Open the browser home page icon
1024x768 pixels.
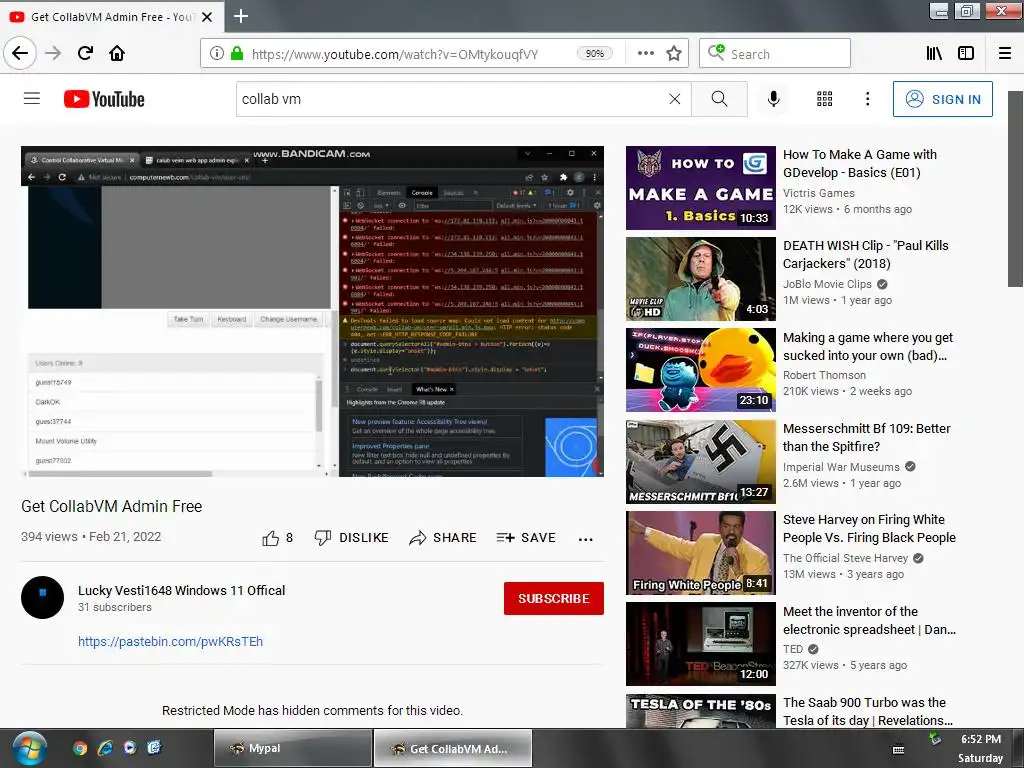pos(117,53)
